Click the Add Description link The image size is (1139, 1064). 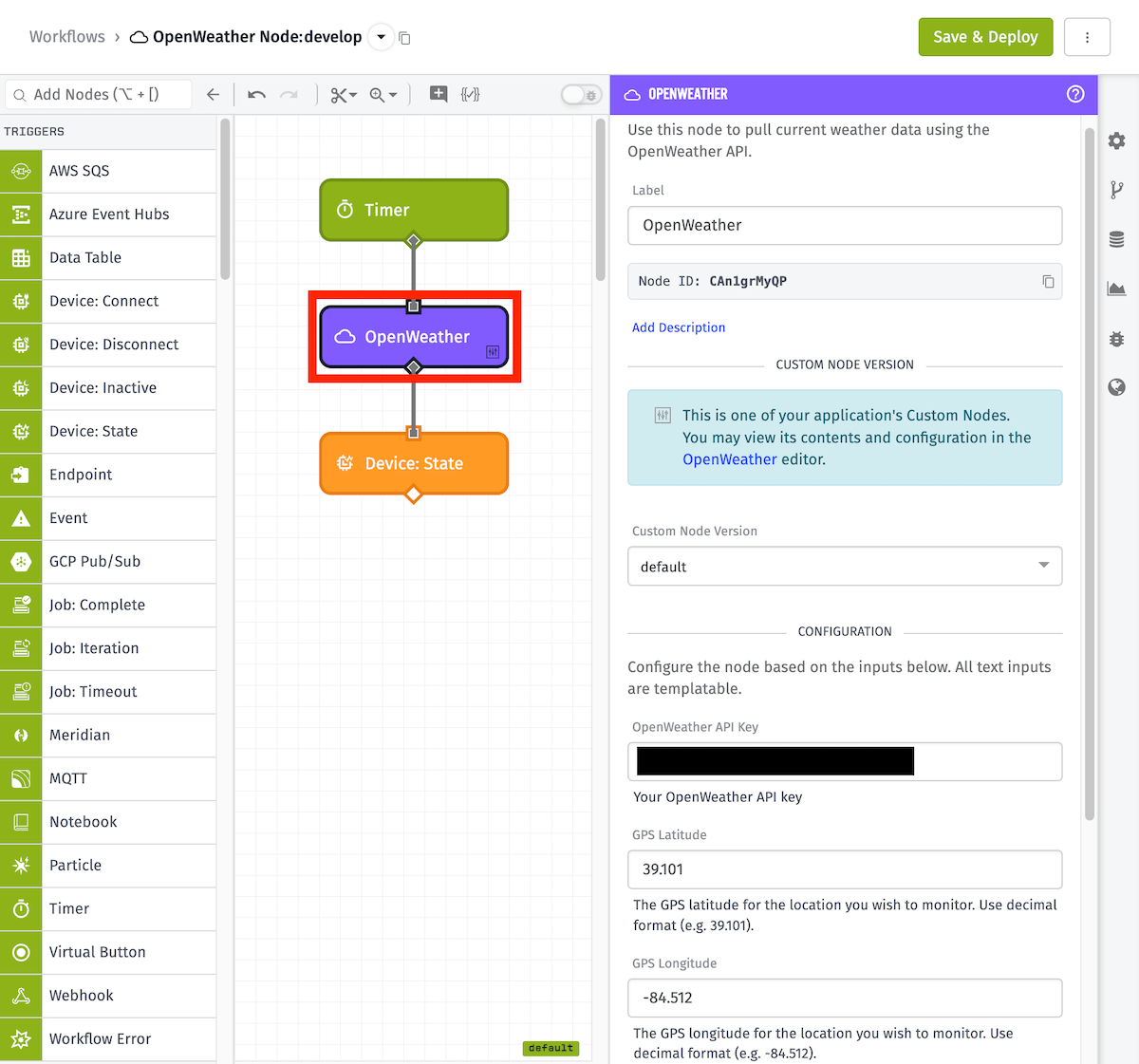[x=679, y=327]
